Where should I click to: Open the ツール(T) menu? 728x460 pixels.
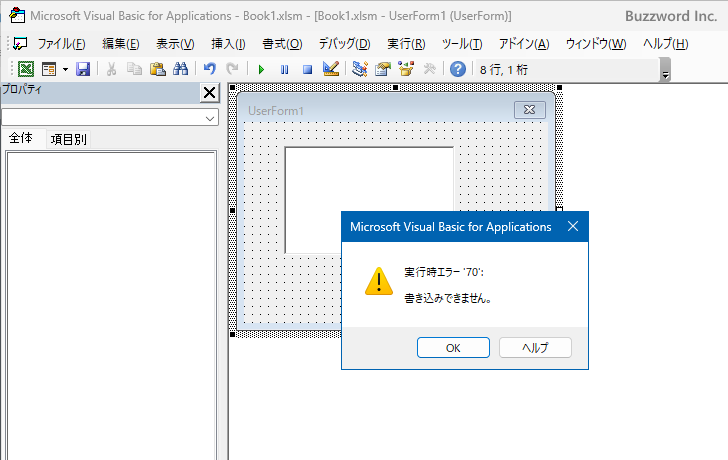(462, 44)
